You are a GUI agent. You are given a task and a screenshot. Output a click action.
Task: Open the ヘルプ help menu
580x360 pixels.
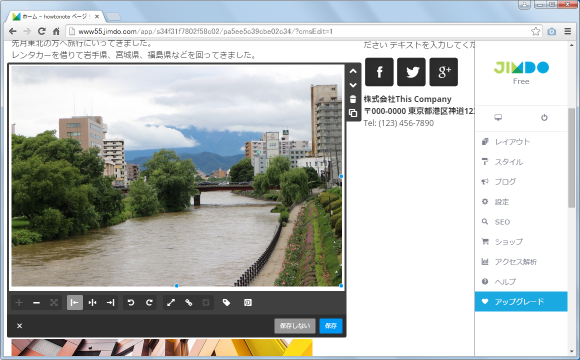[521, 282]
